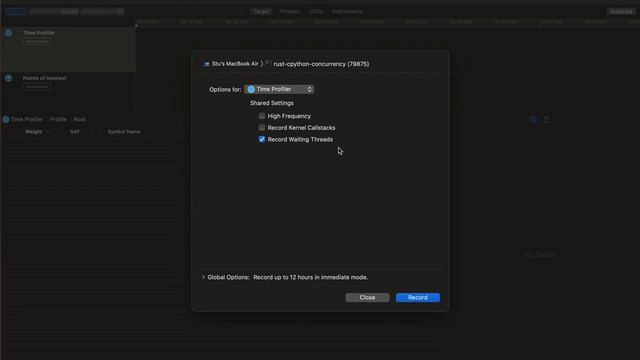Screen dimensions: 640x360
Task: Click the Root segment of the detail path bar
Action: point(80,120)
